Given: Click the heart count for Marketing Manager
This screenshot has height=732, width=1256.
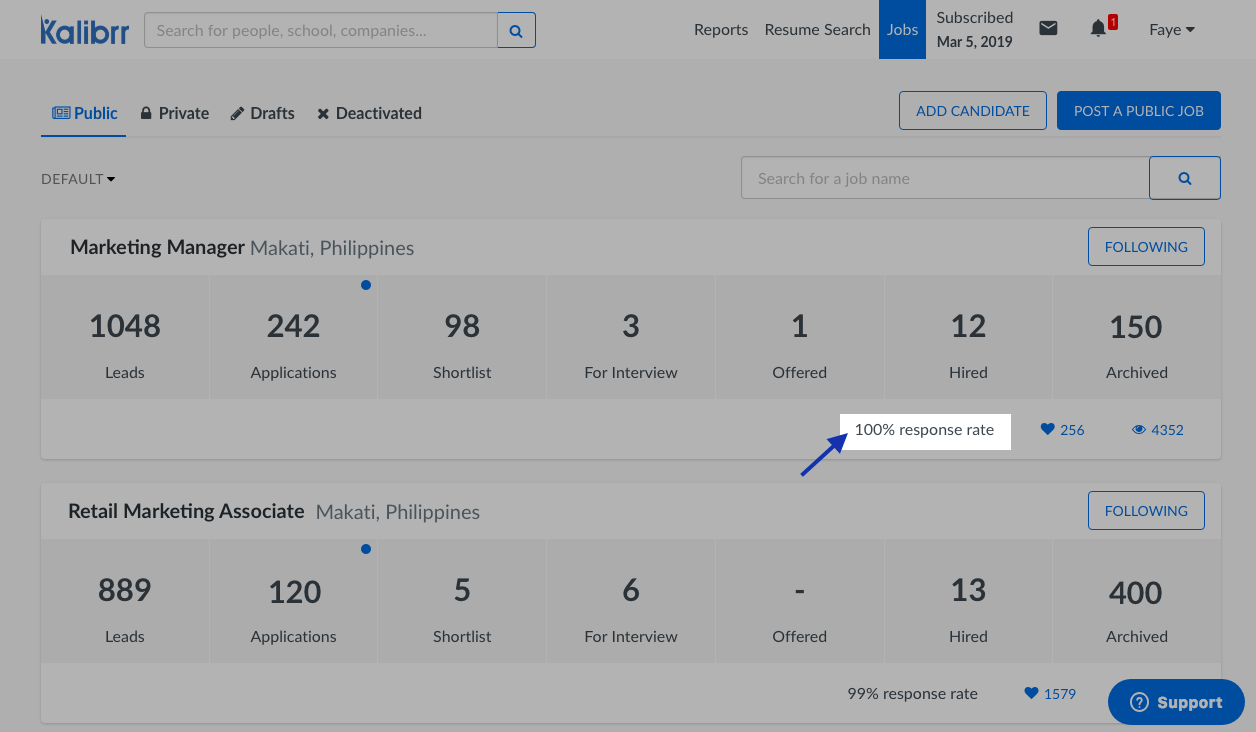Looking at the screenshot, I should tap(1062, 430).
